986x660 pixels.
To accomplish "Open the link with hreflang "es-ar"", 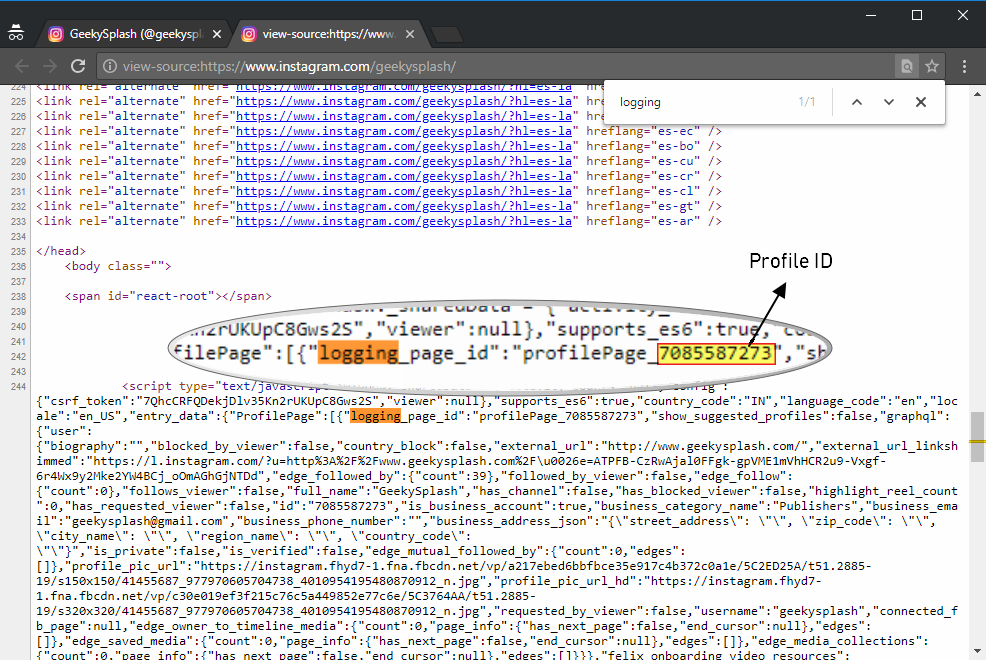I will [404, 221].
